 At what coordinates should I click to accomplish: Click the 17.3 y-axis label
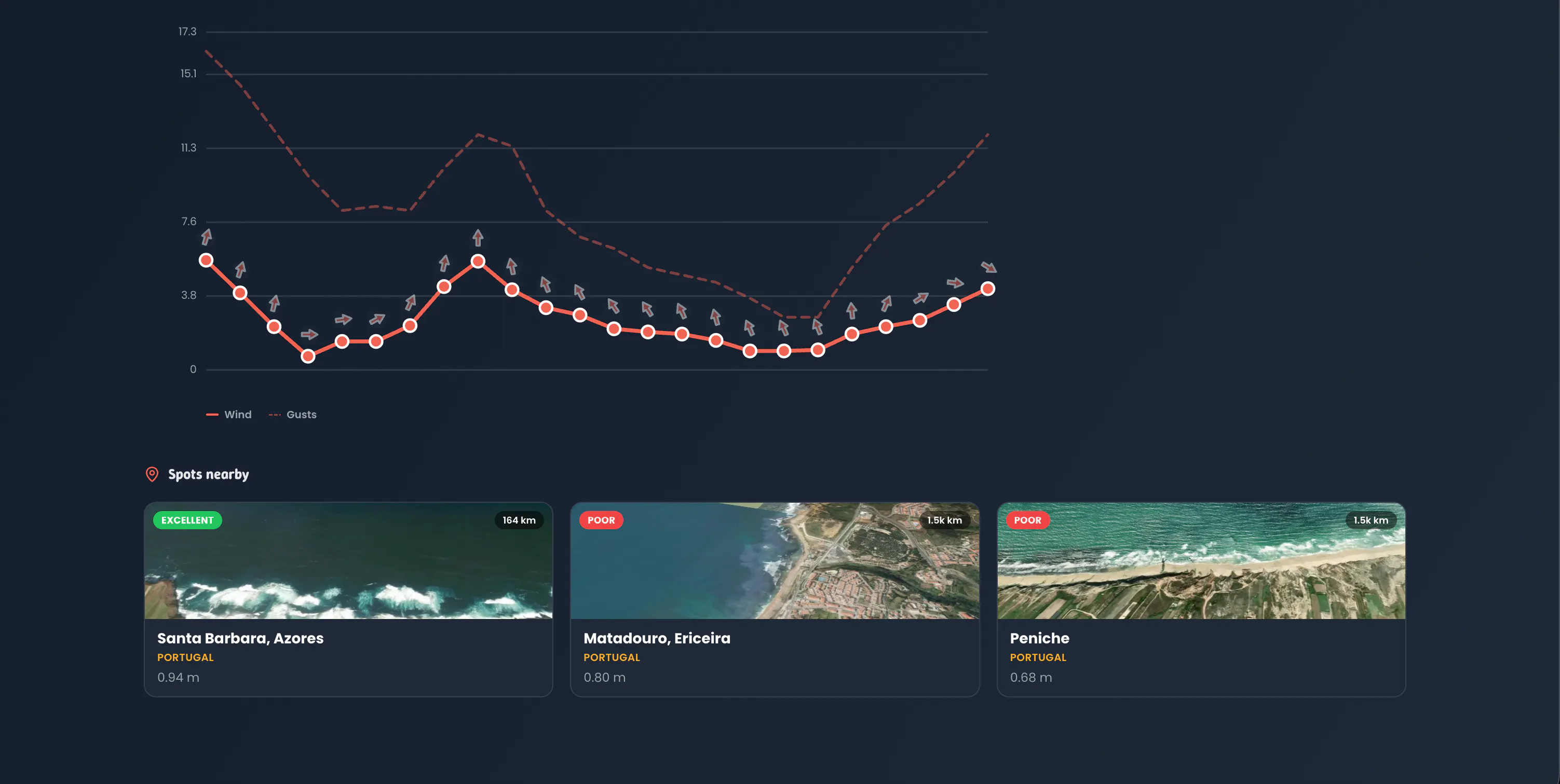pos(187,32)
